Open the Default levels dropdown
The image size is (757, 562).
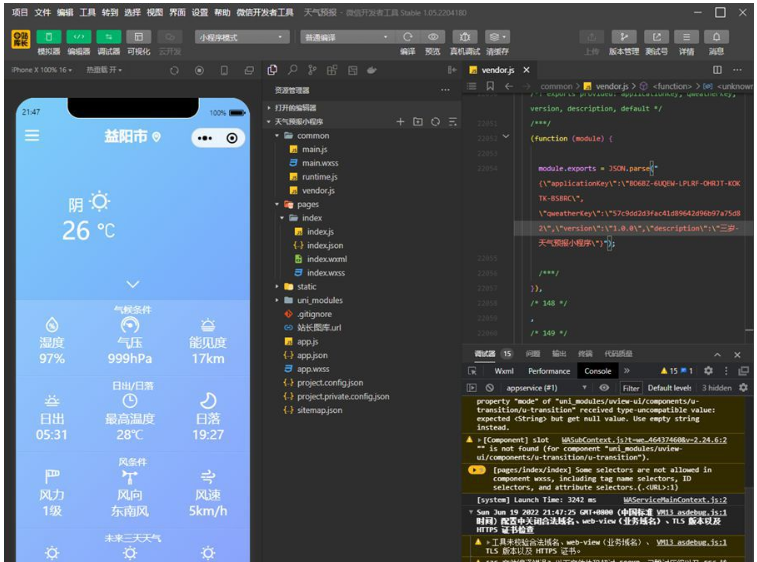click(670, 388)
